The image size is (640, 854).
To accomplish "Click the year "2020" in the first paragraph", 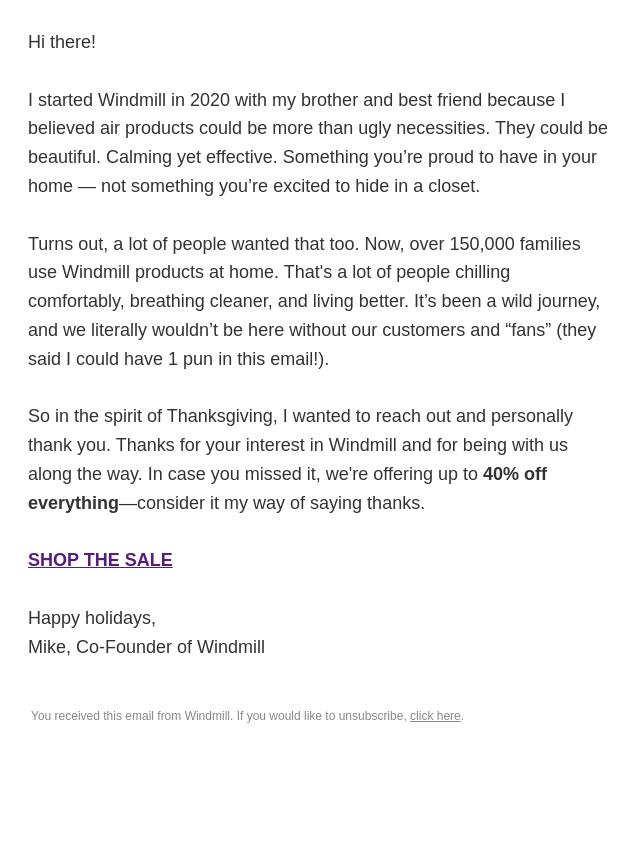I will [x=210, y=100].
